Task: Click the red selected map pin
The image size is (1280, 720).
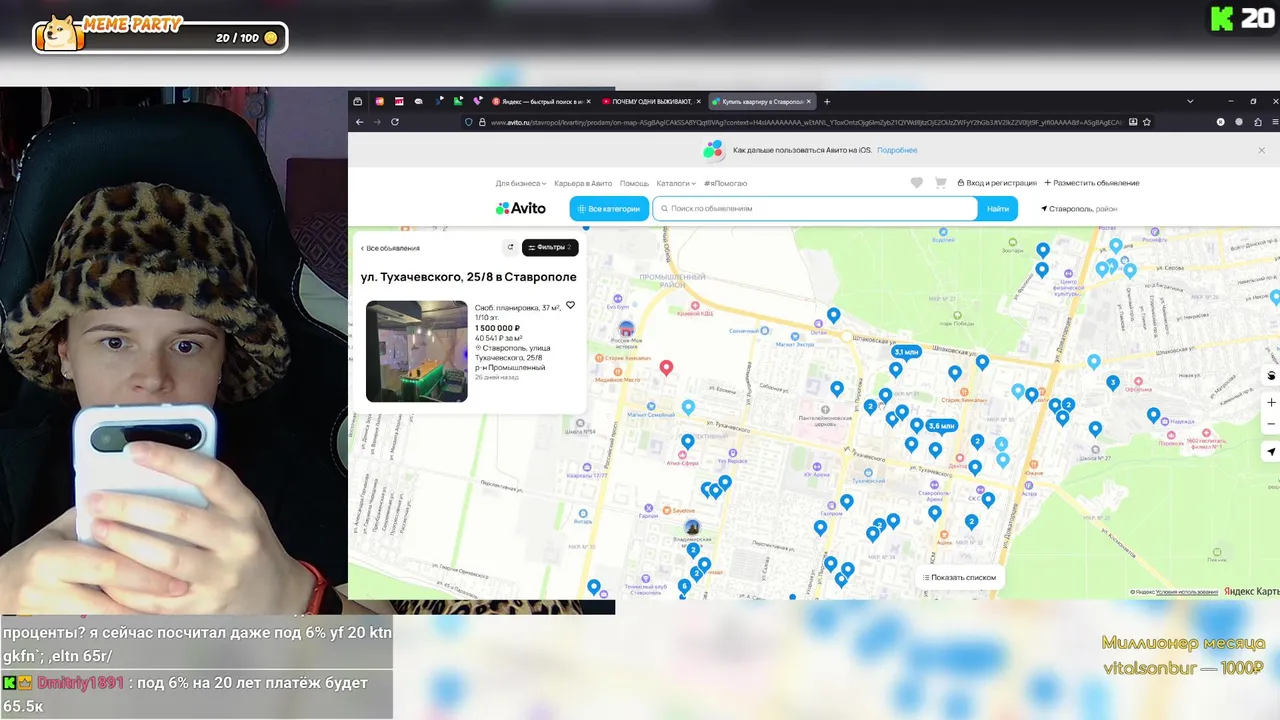Action: coord(666,368)
